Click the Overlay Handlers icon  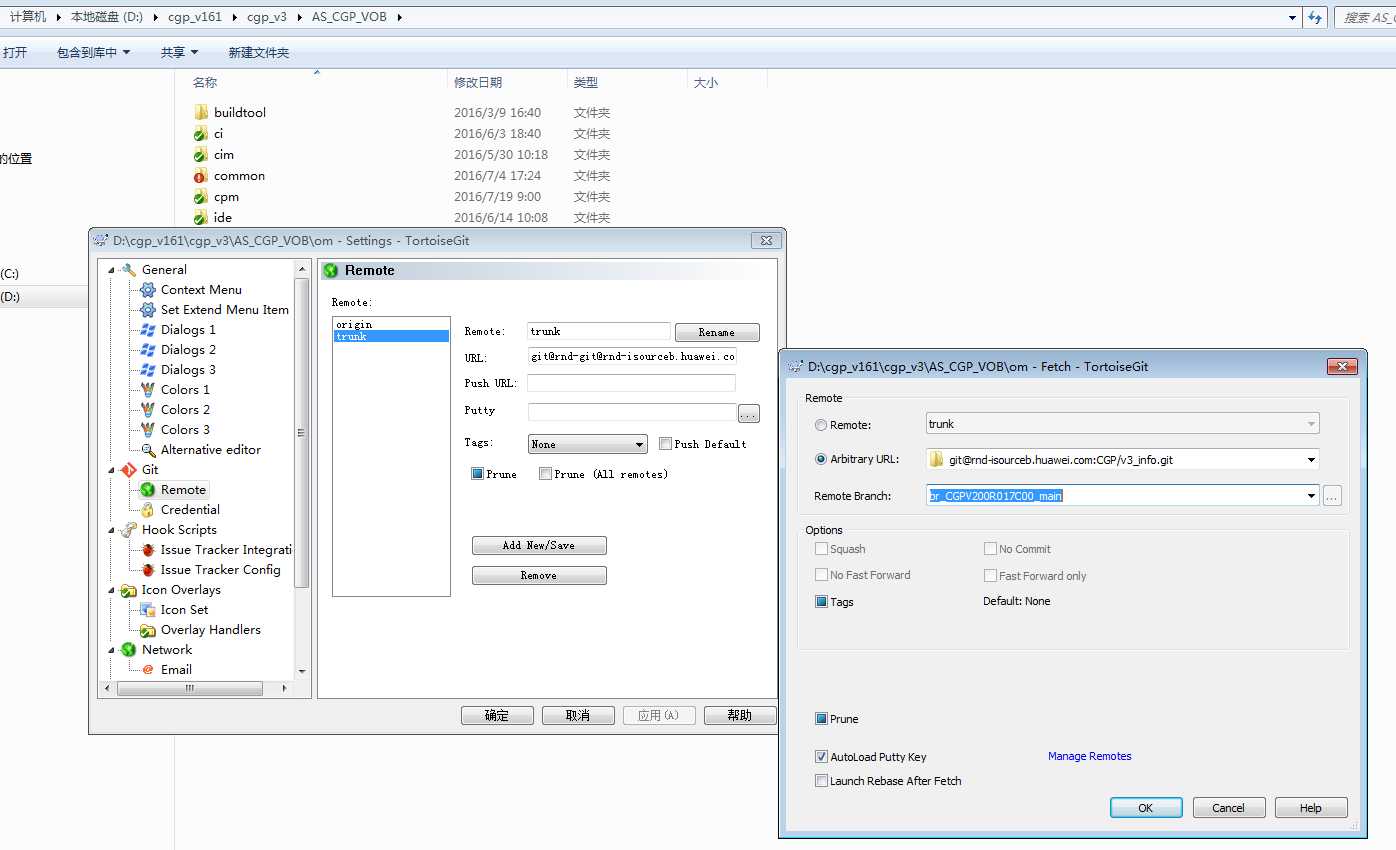point(148,630)
